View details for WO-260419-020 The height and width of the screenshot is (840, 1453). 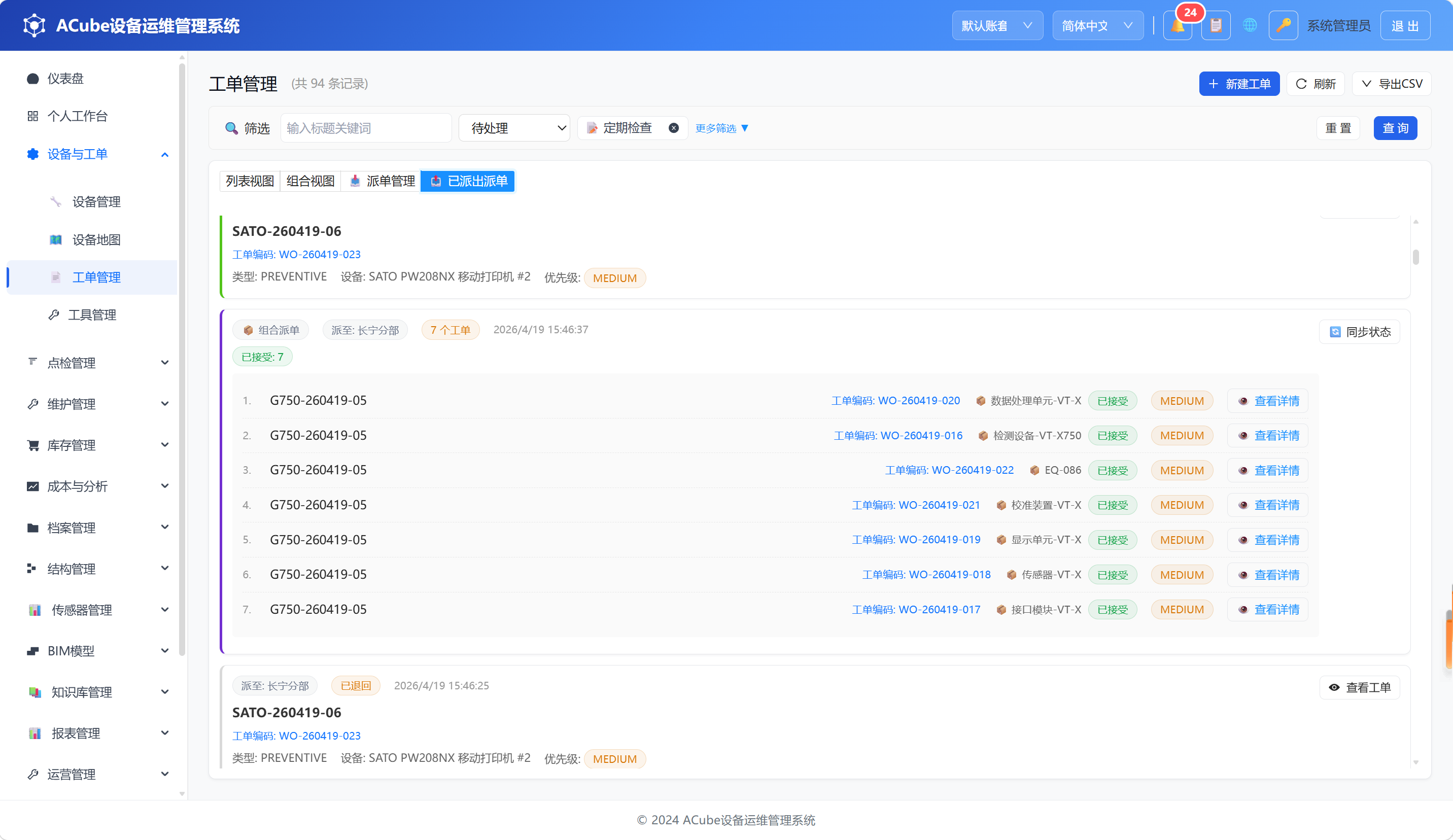[x=1267, y=401]
